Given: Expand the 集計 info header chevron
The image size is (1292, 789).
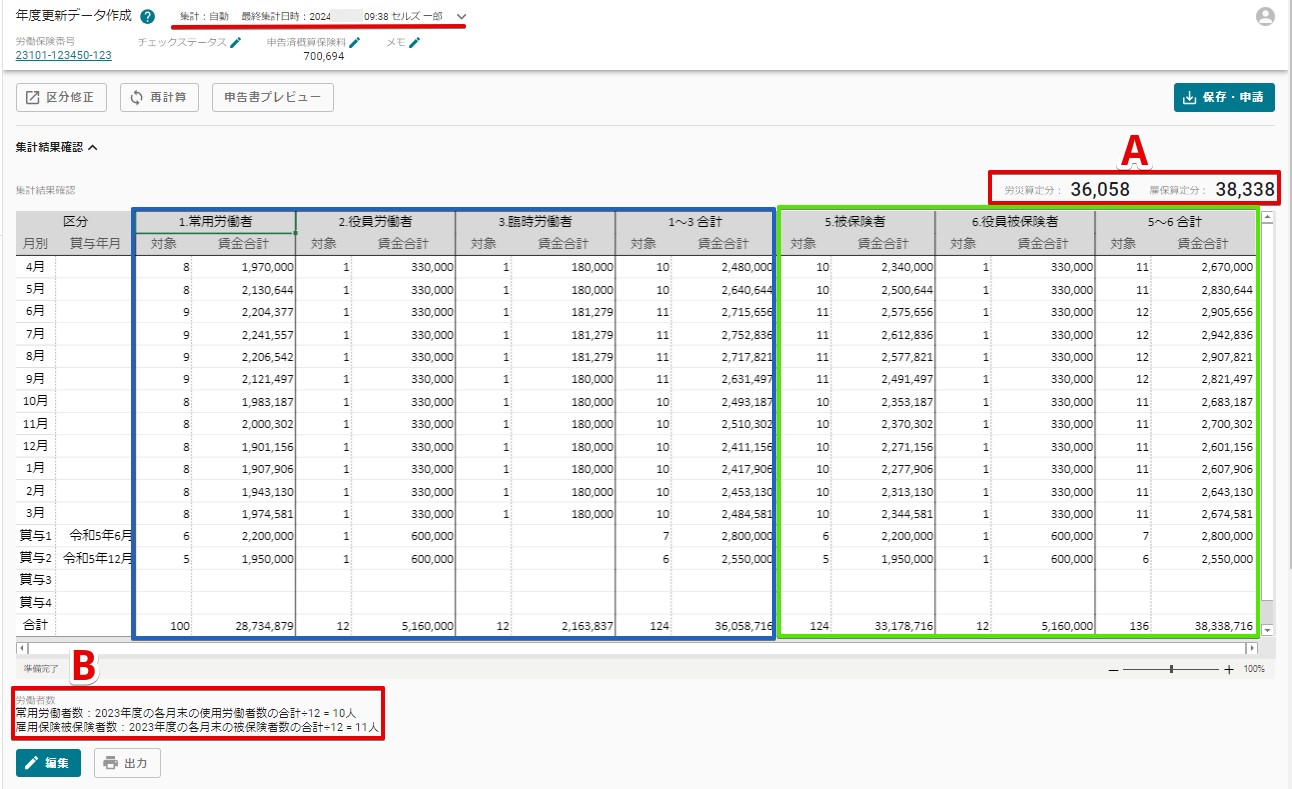Looking at the screenshot, I should 461,17.
